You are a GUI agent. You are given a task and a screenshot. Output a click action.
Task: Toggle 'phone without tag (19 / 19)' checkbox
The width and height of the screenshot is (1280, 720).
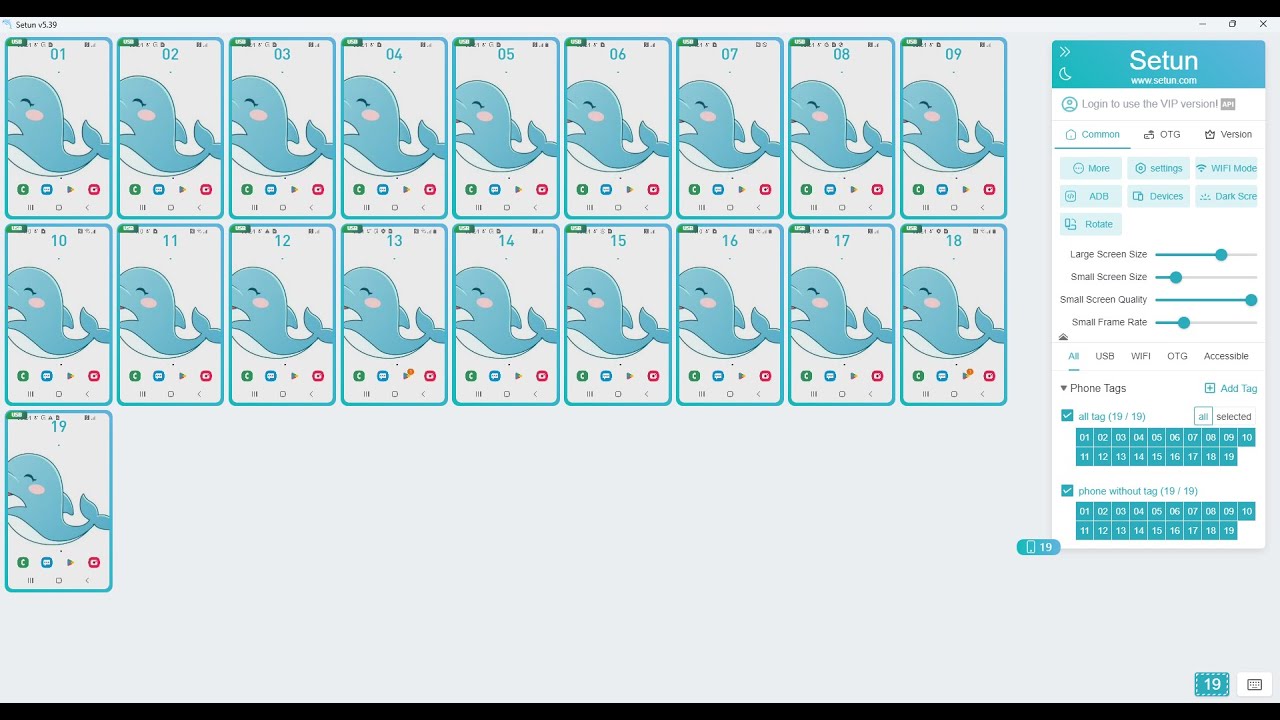click(1067, 491)
